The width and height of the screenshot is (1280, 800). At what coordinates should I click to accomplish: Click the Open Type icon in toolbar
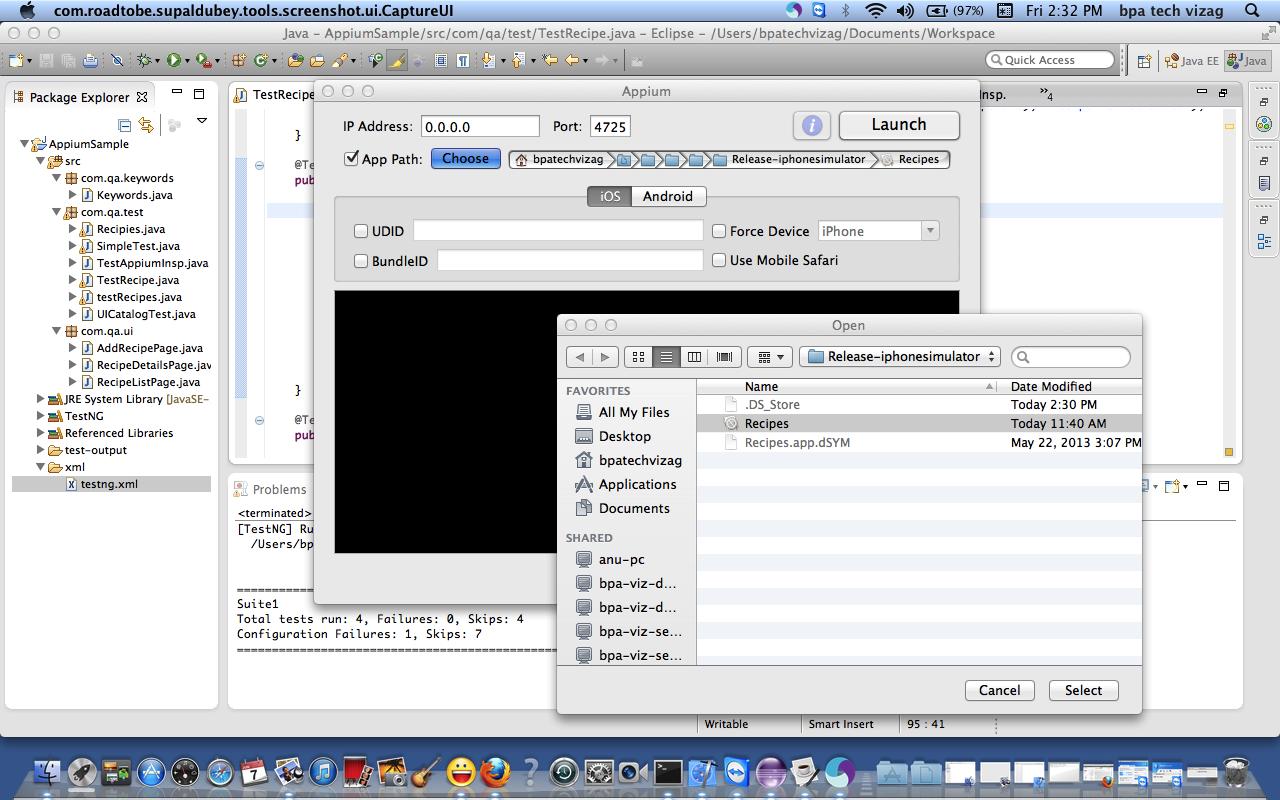pyautogui.click(x=295, y=60)
